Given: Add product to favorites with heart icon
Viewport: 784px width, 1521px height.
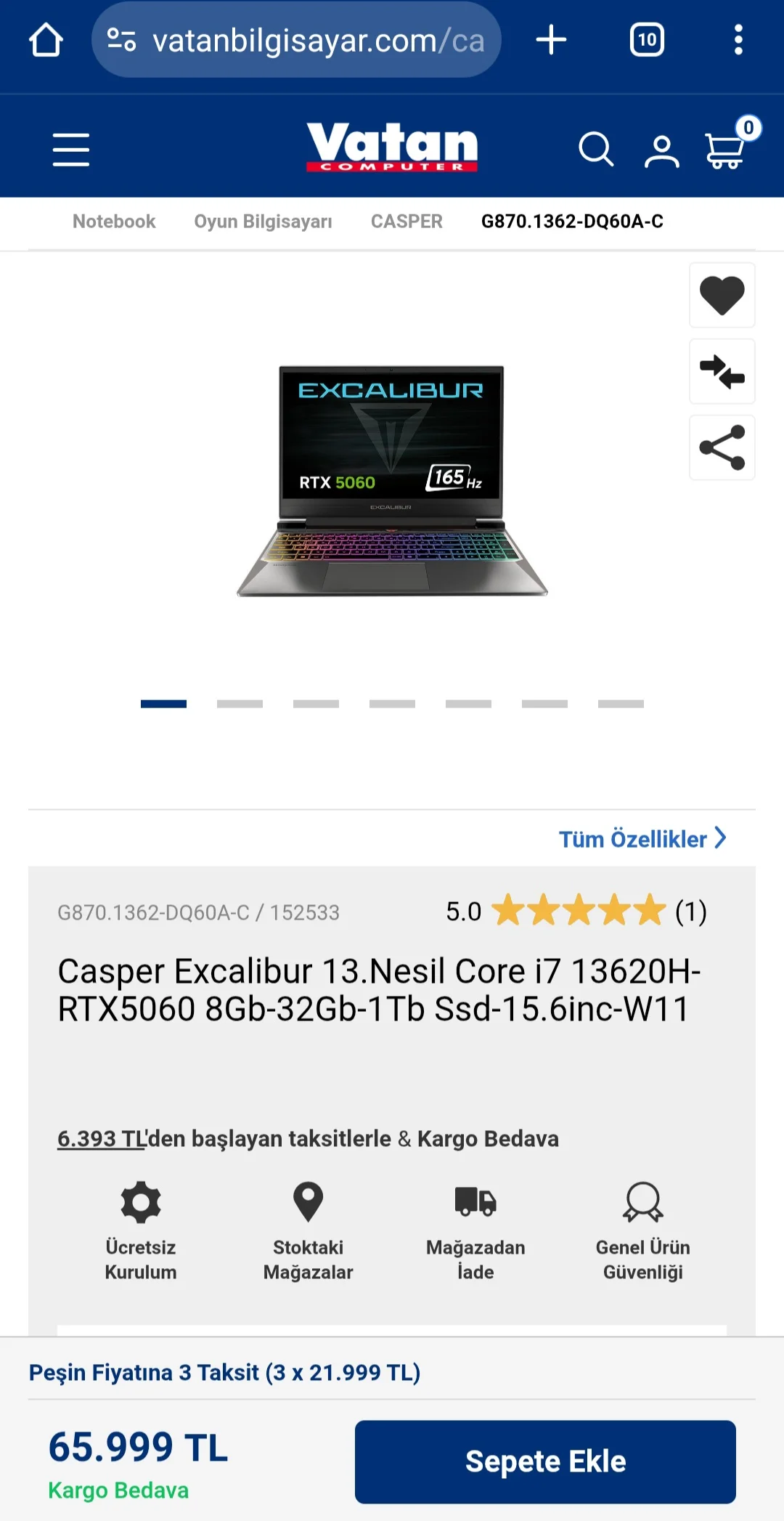Looking at the screenshot, I should point(722,296).
